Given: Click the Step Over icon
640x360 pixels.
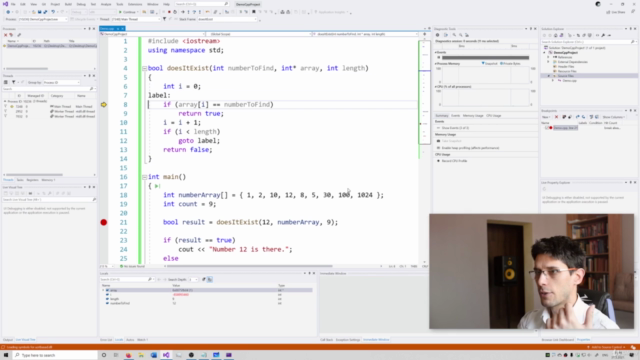Looking at the screenshot, I should [x=194, y=12].
